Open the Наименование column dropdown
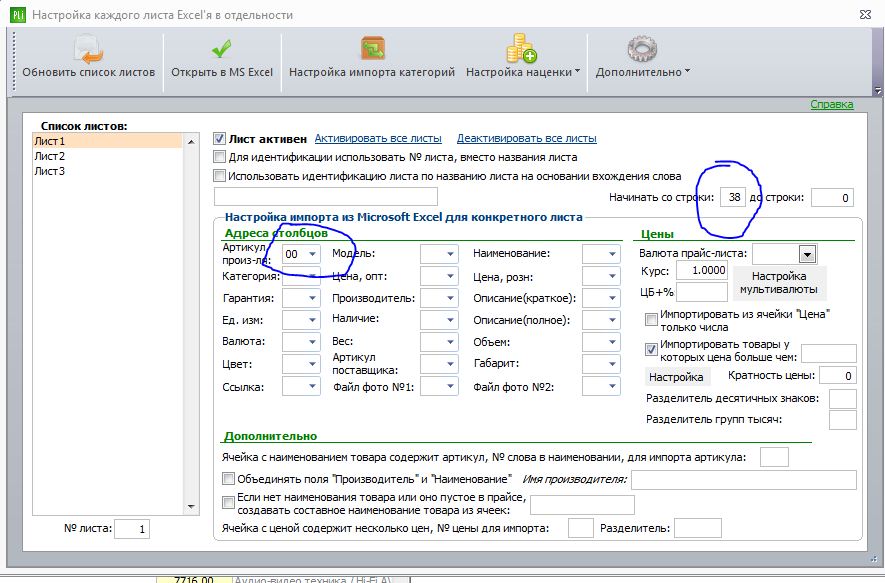Image resolution: width=885 pixels, height=583 pixels. click(612, 254)
